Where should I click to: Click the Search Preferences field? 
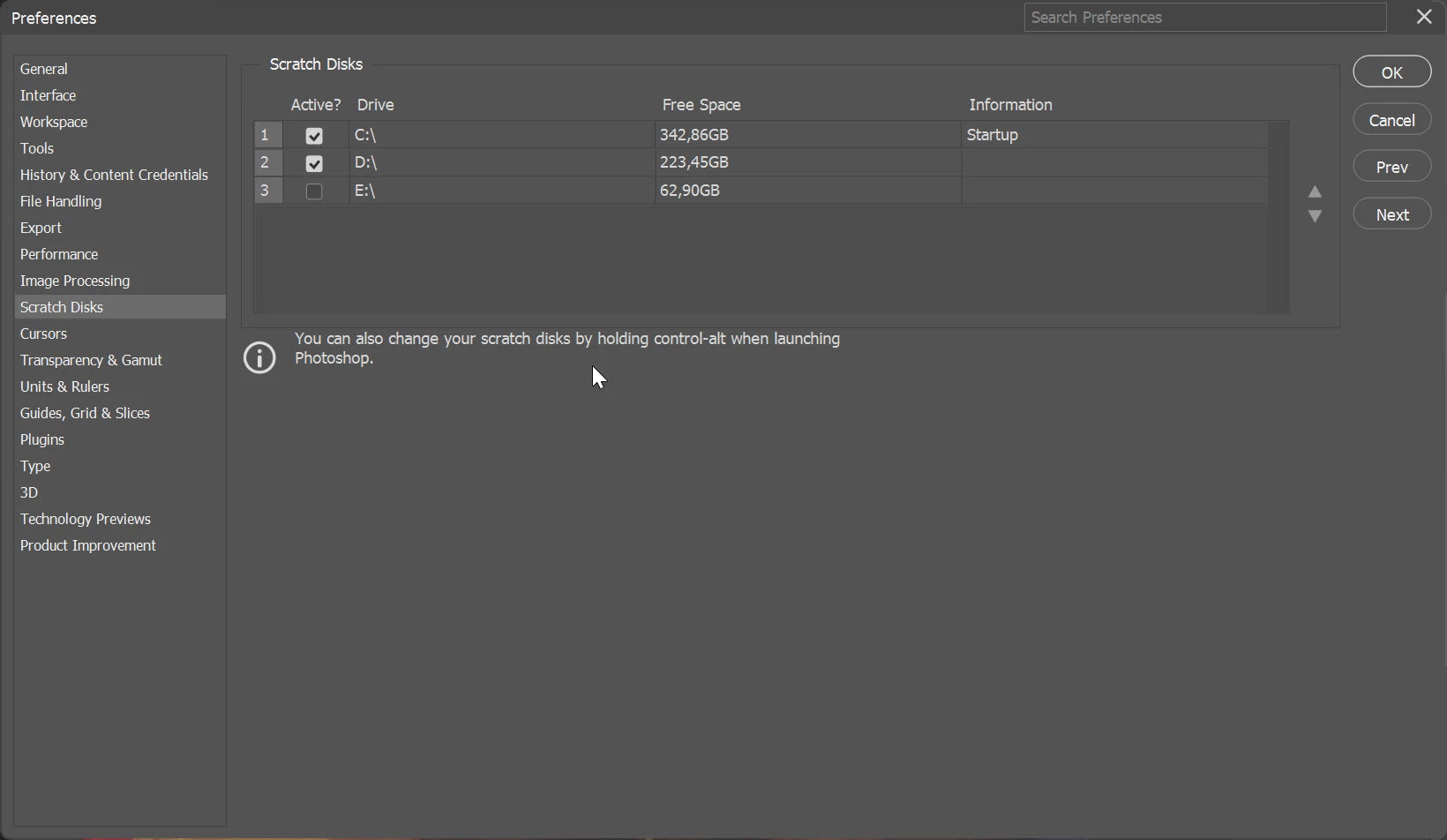(x=1205, y=17)
